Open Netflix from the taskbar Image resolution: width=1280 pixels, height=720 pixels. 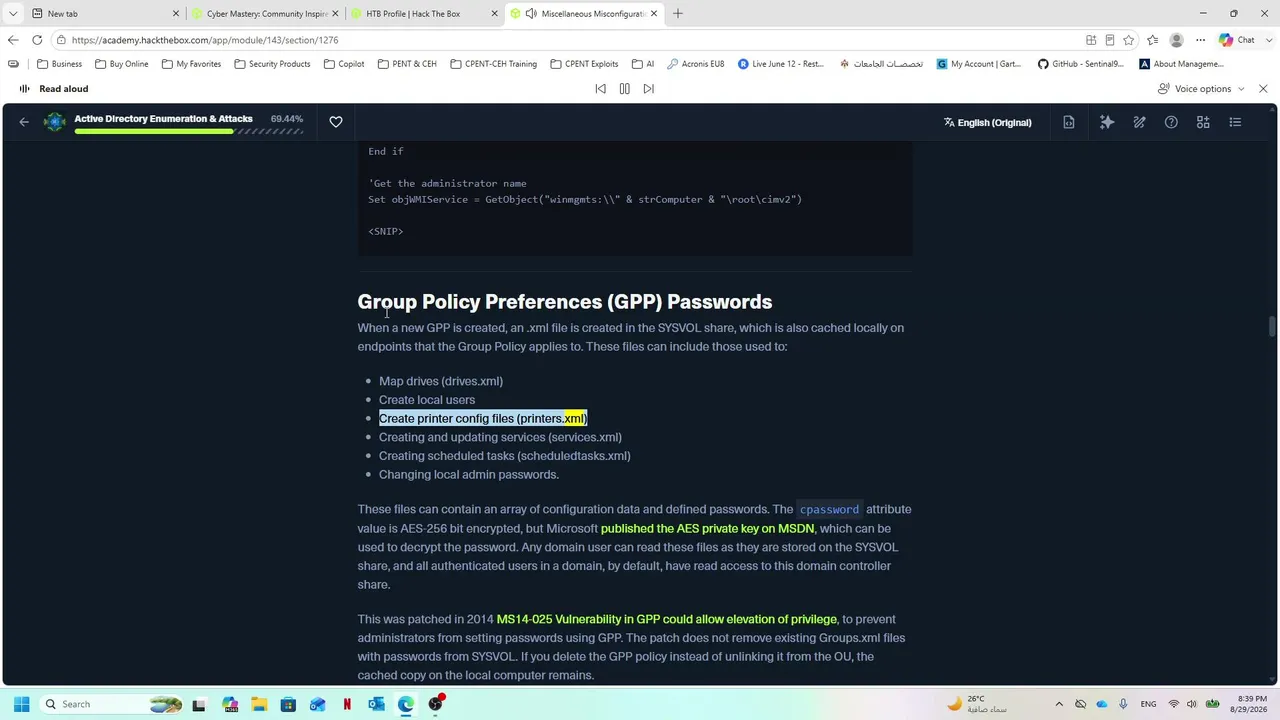click(347, 704)
